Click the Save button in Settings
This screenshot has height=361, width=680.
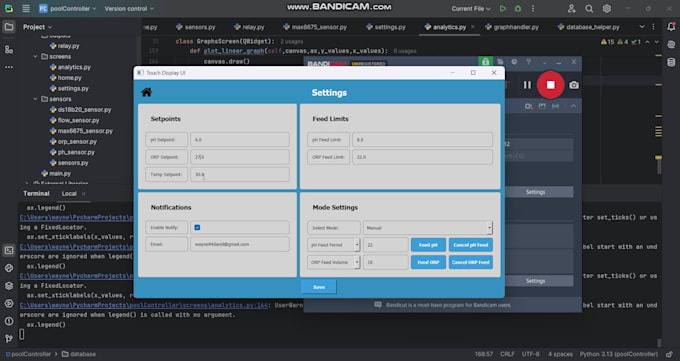click(x=319, y=287)
